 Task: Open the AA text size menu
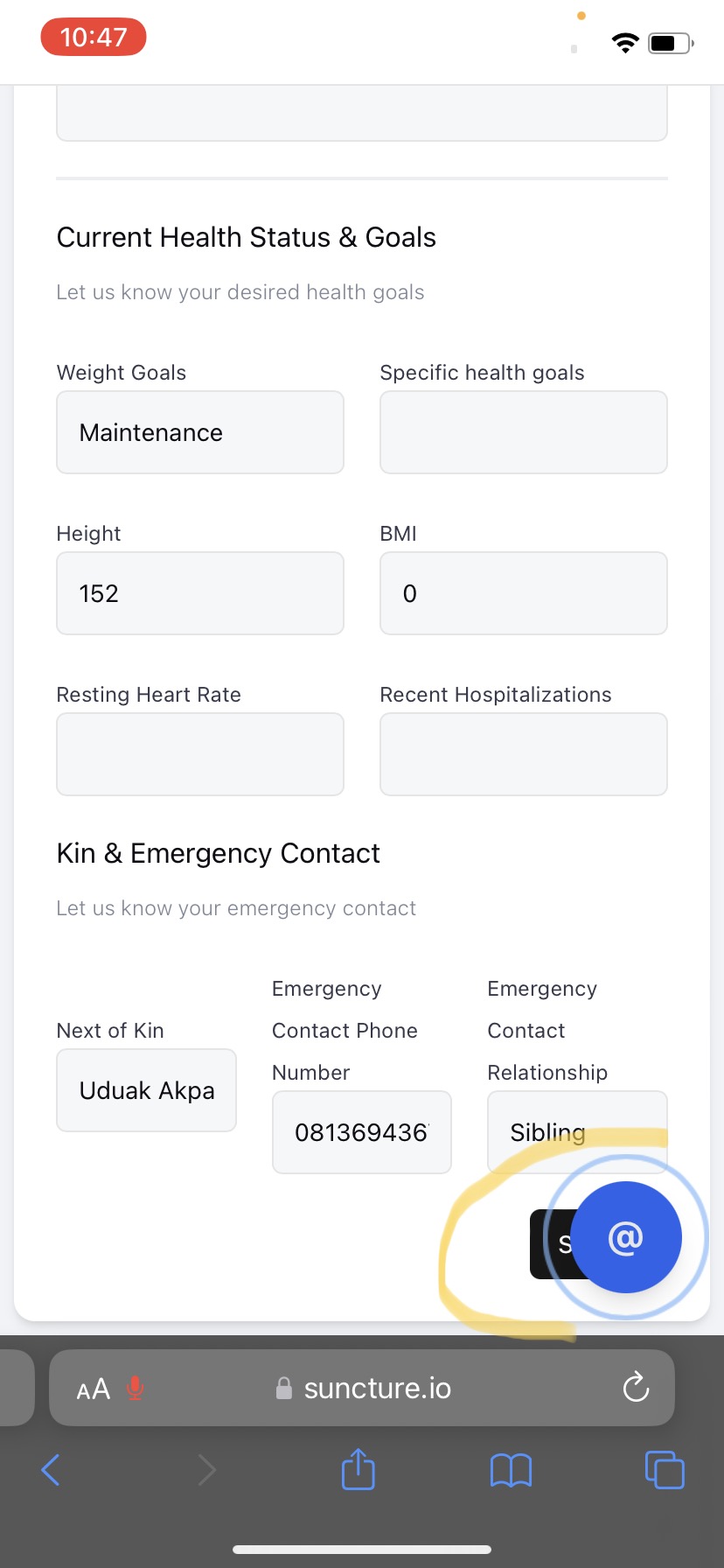point(94,1389)
